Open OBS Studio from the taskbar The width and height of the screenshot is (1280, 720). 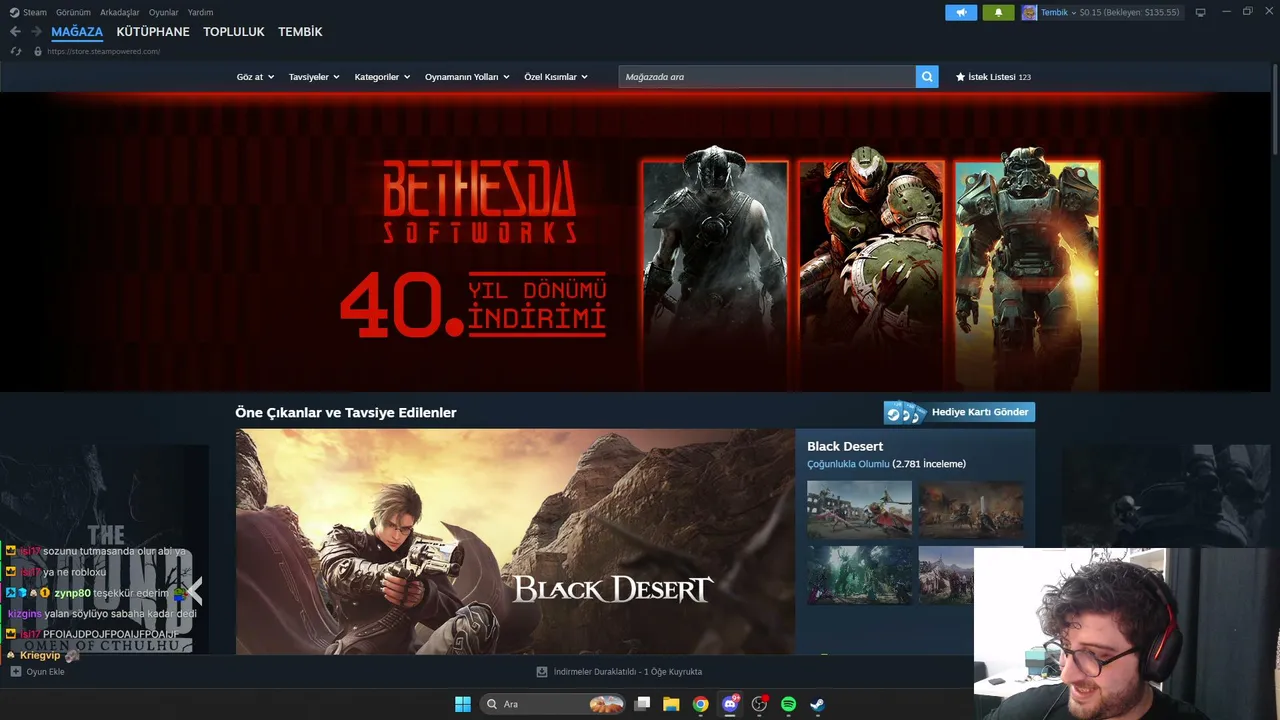[759, 704]
